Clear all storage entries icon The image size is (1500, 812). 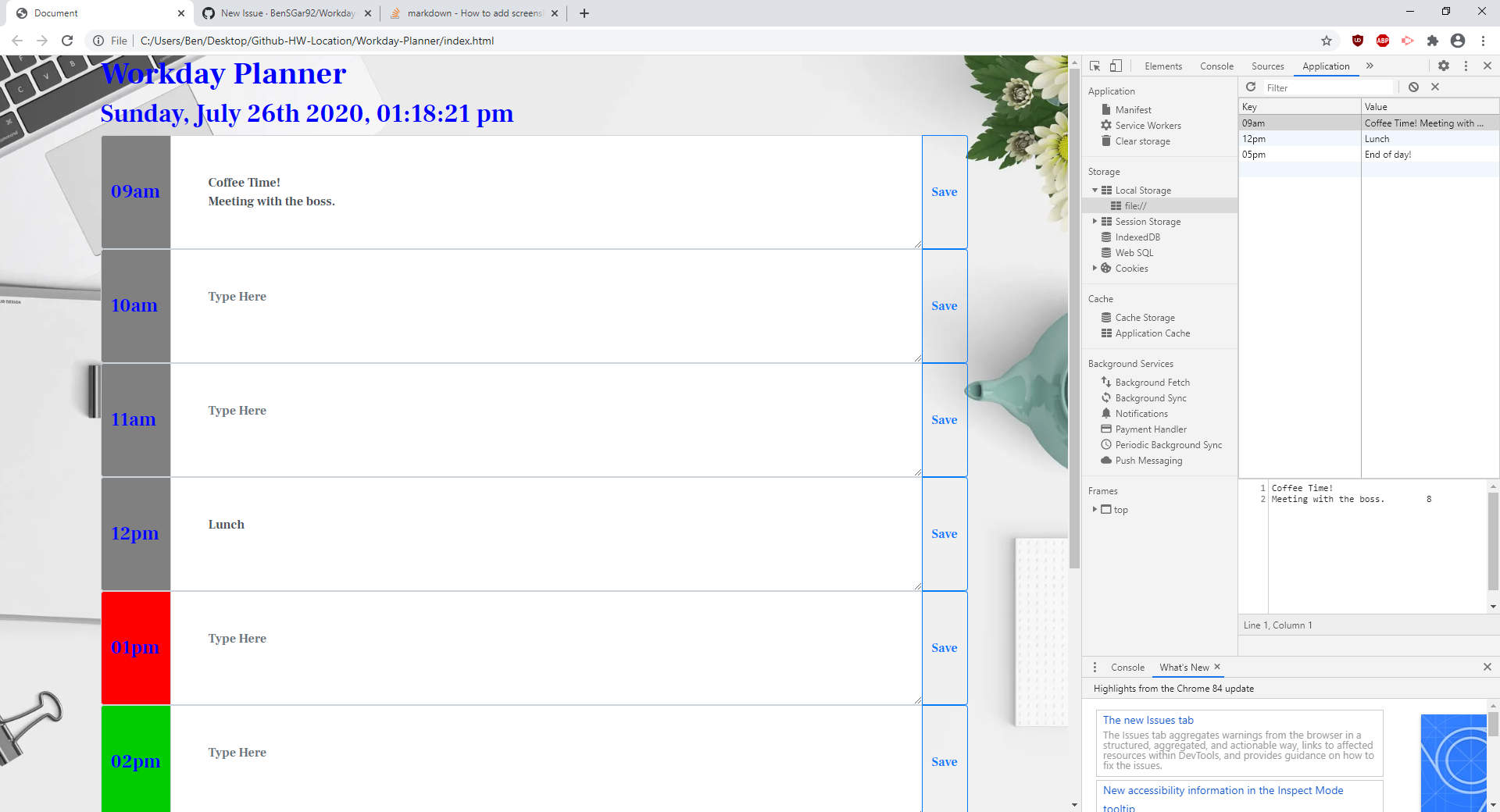(x=1413, y=87)
